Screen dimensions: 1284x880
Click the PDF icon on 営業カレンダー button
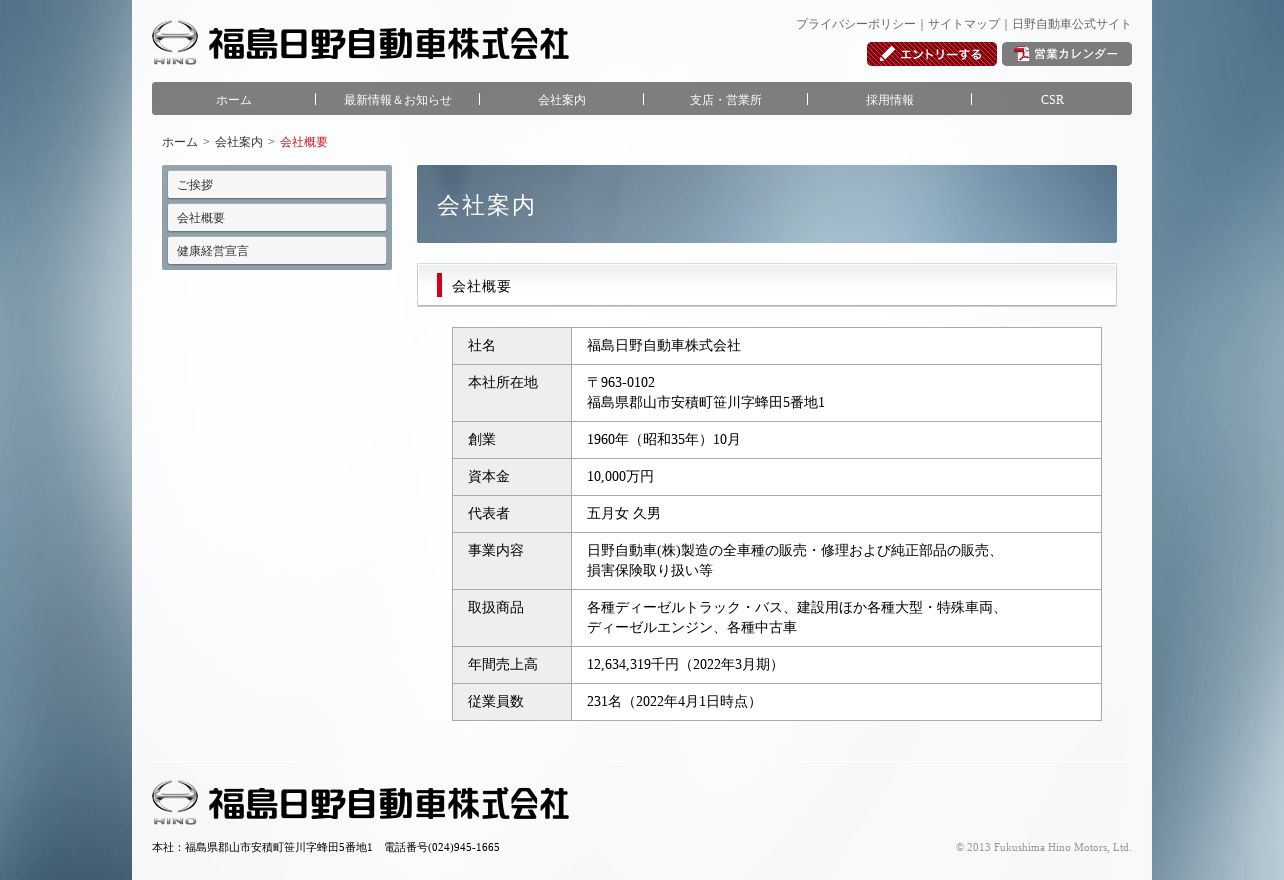click(1021, 54)
